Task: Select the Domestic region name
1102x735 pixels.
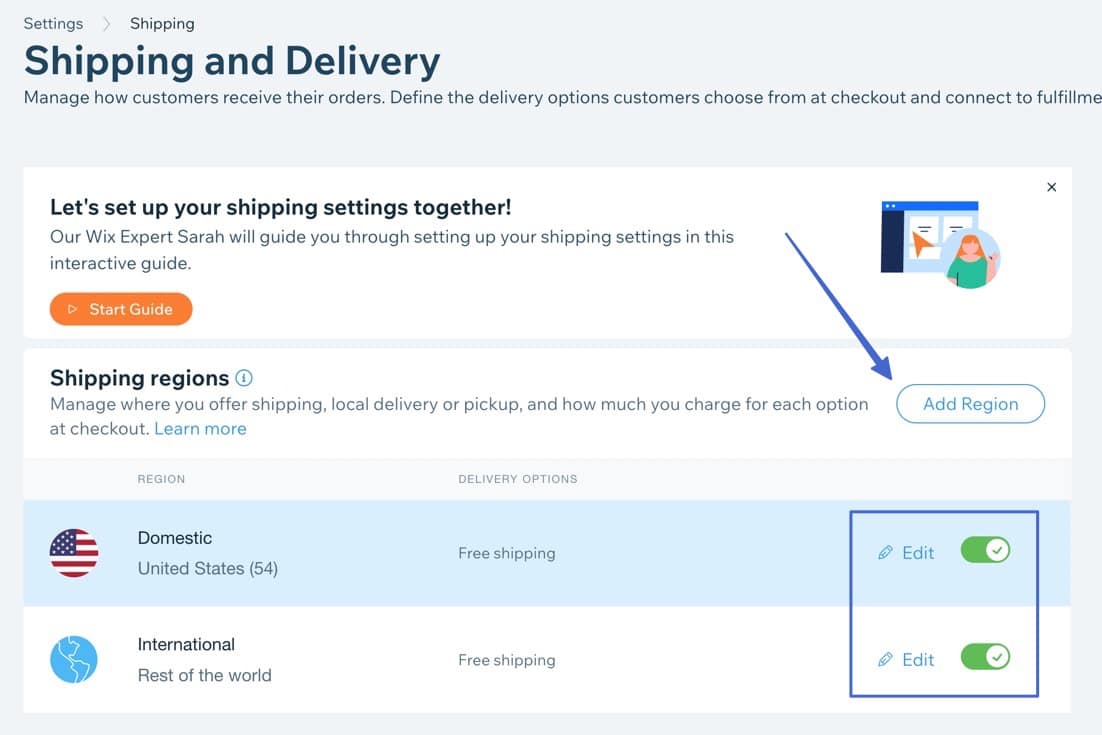Action: click(175, 538)
